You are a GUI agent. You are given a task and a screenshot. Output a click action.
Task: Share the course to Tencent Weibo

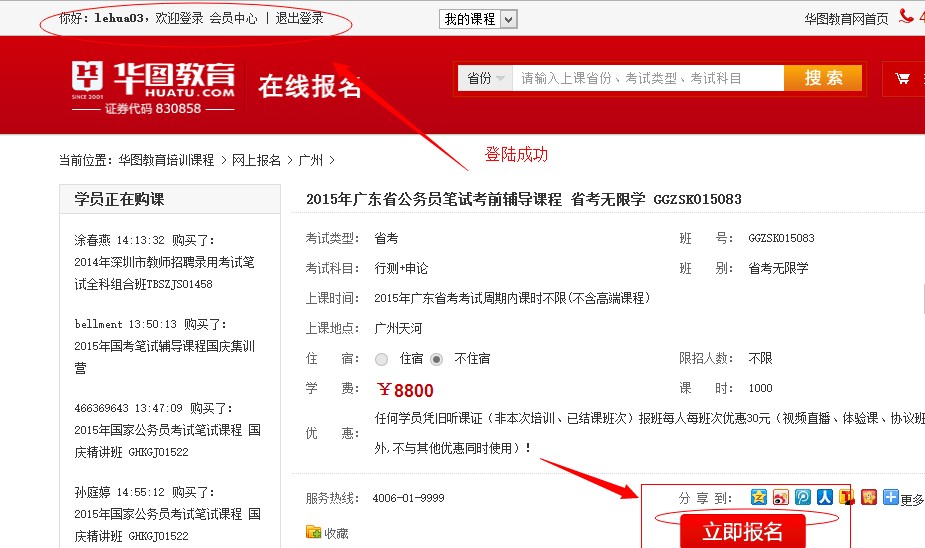[x=847, y=497]
